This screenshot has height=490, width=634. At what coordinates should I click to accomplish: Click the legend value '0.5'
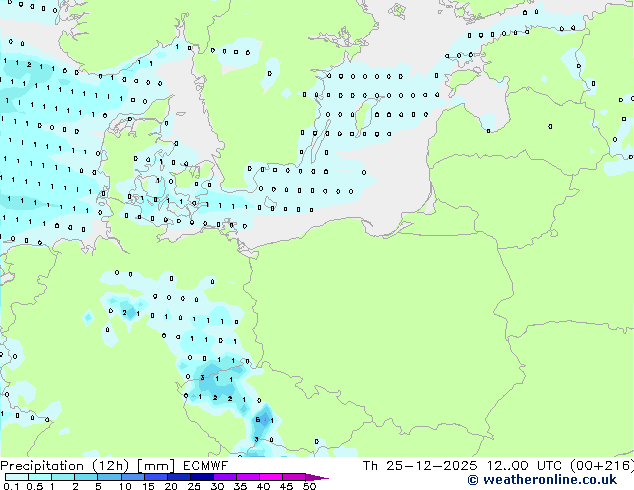pos(35,486)
